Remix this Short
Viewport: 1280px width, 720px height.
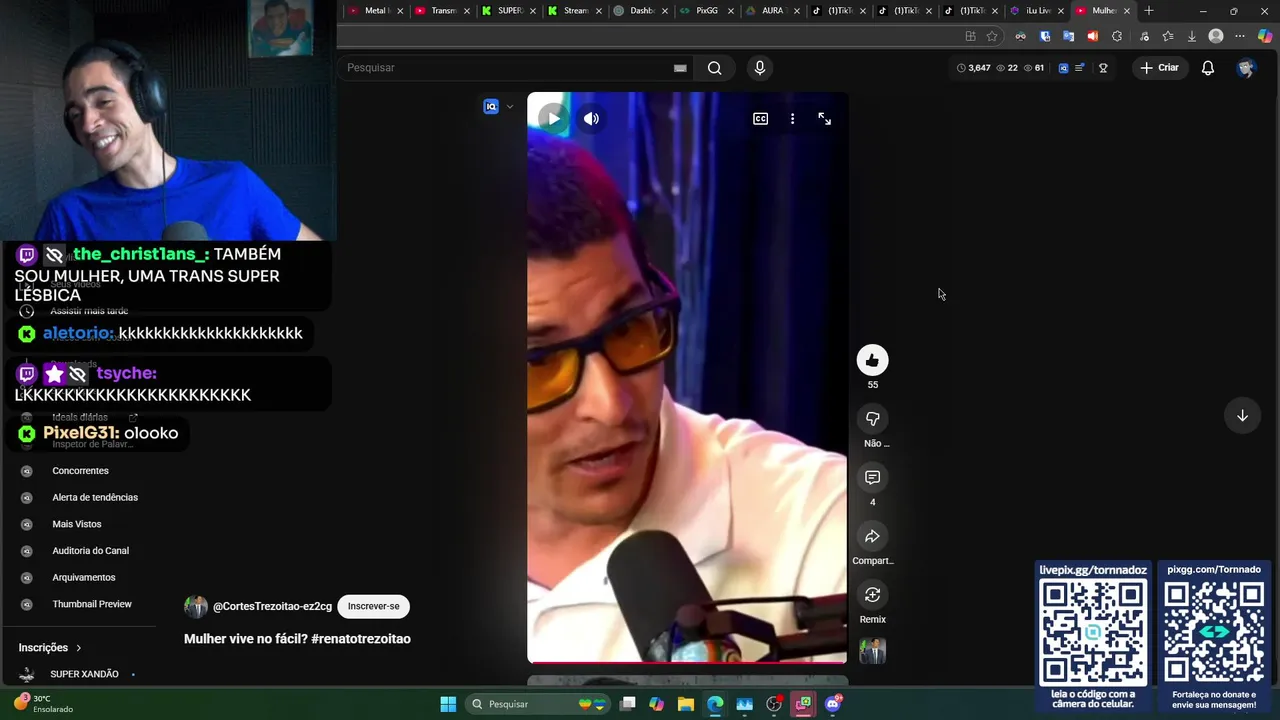pos(872,595)
